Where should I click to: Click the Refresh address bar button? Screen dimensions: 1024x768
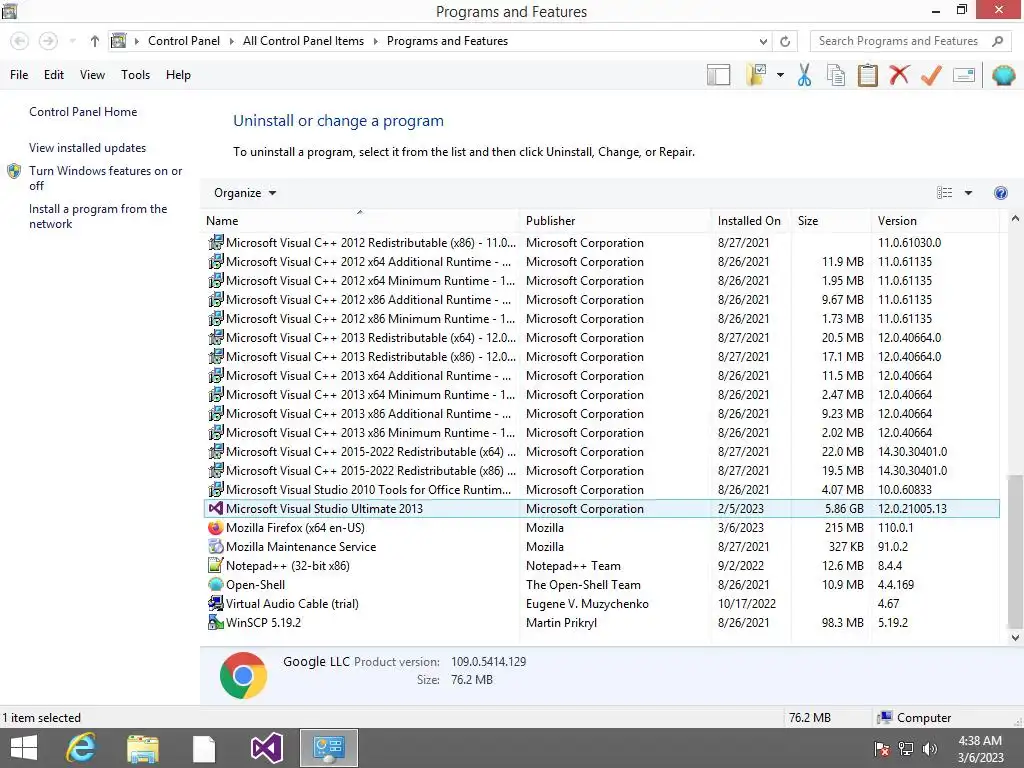tap(785, 41)
